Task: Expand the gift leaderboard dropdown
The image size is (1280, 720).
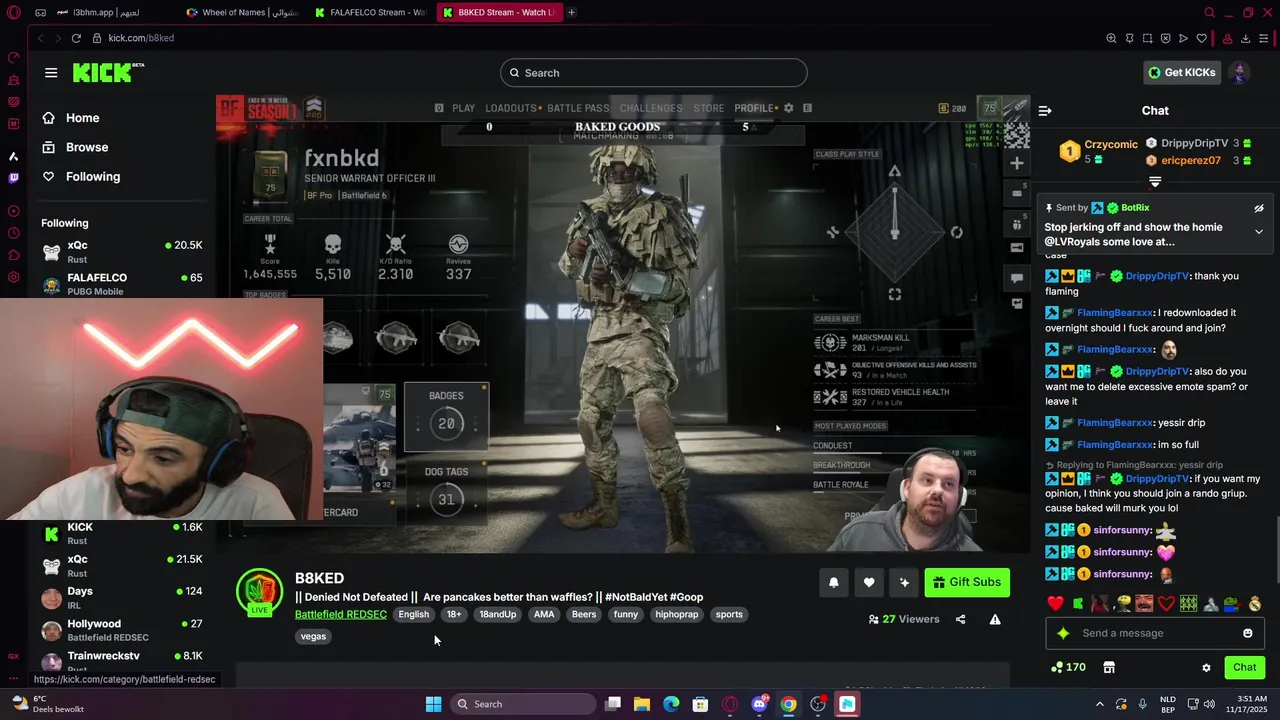Action: click(1155, 182)
